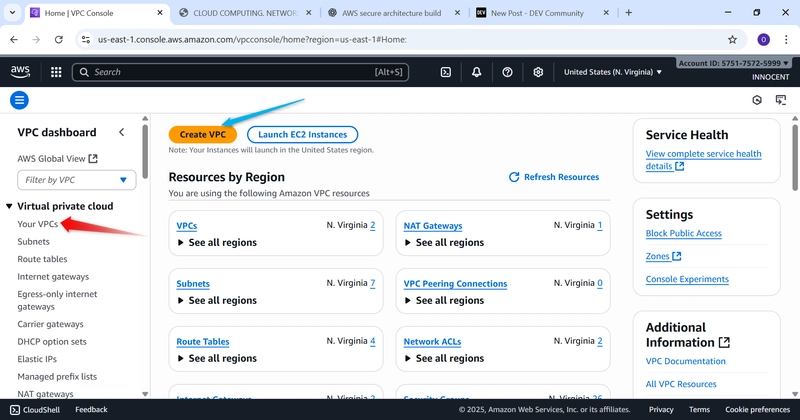Close the New Post DEV Community tab

(x=606, y=13)
